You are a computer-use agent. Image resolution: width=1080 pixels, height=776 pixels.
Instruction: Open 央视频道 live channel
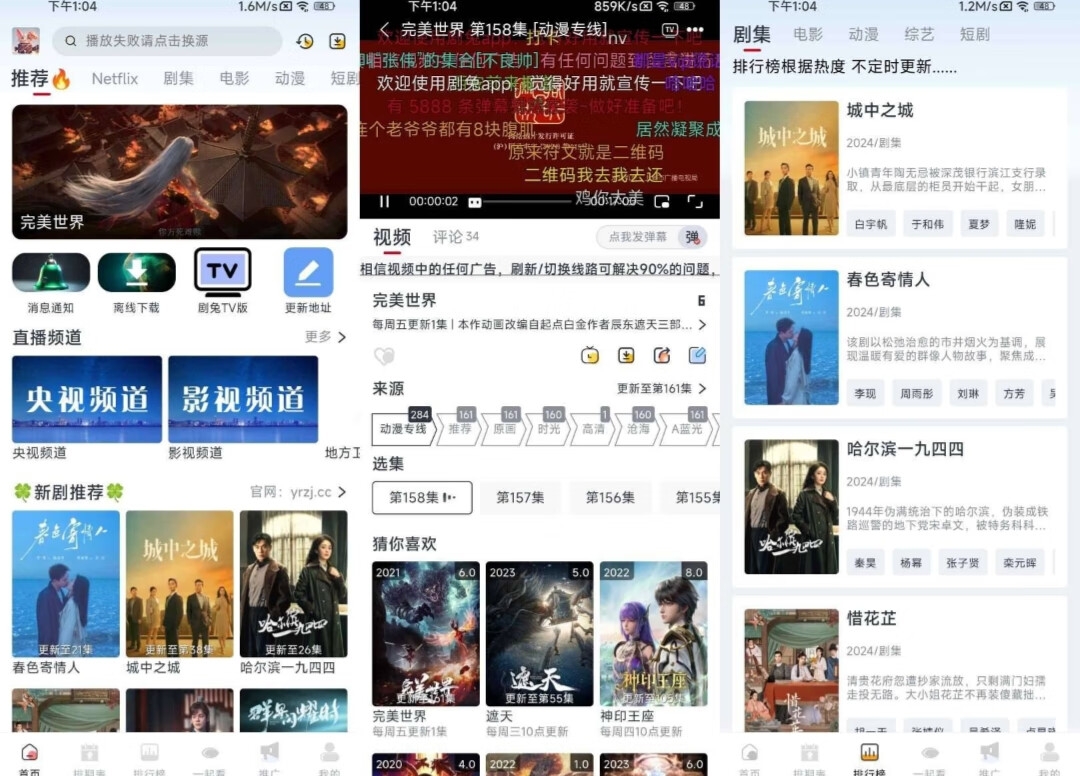click(87, 399)
